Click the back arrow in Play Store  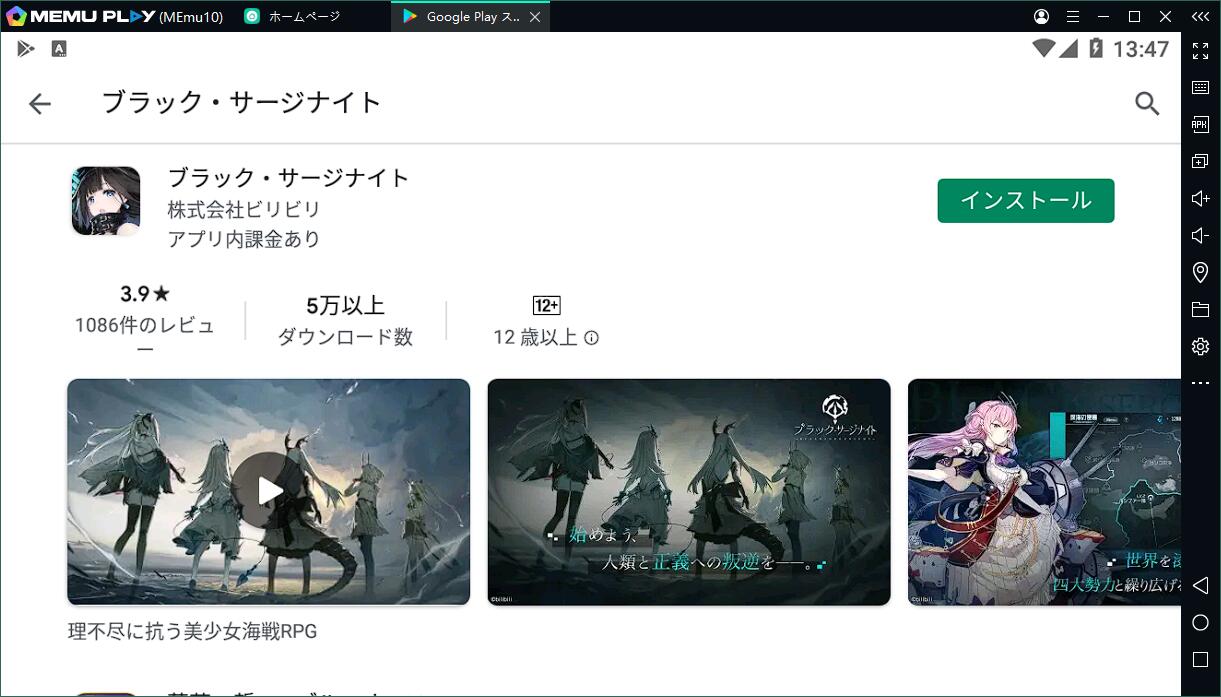point(40,104)
